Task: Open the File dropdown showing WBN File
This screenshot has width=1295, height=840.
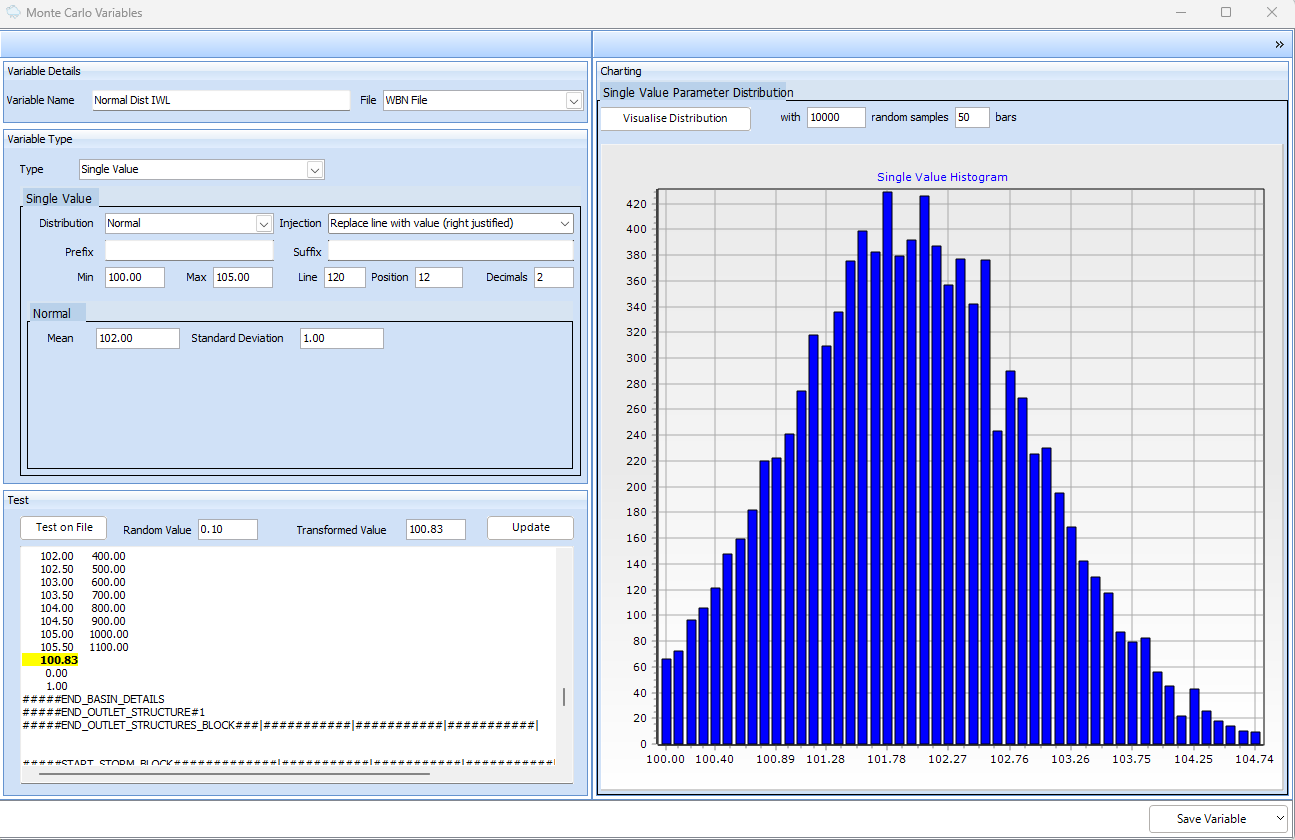Action: tap(572, 100)
